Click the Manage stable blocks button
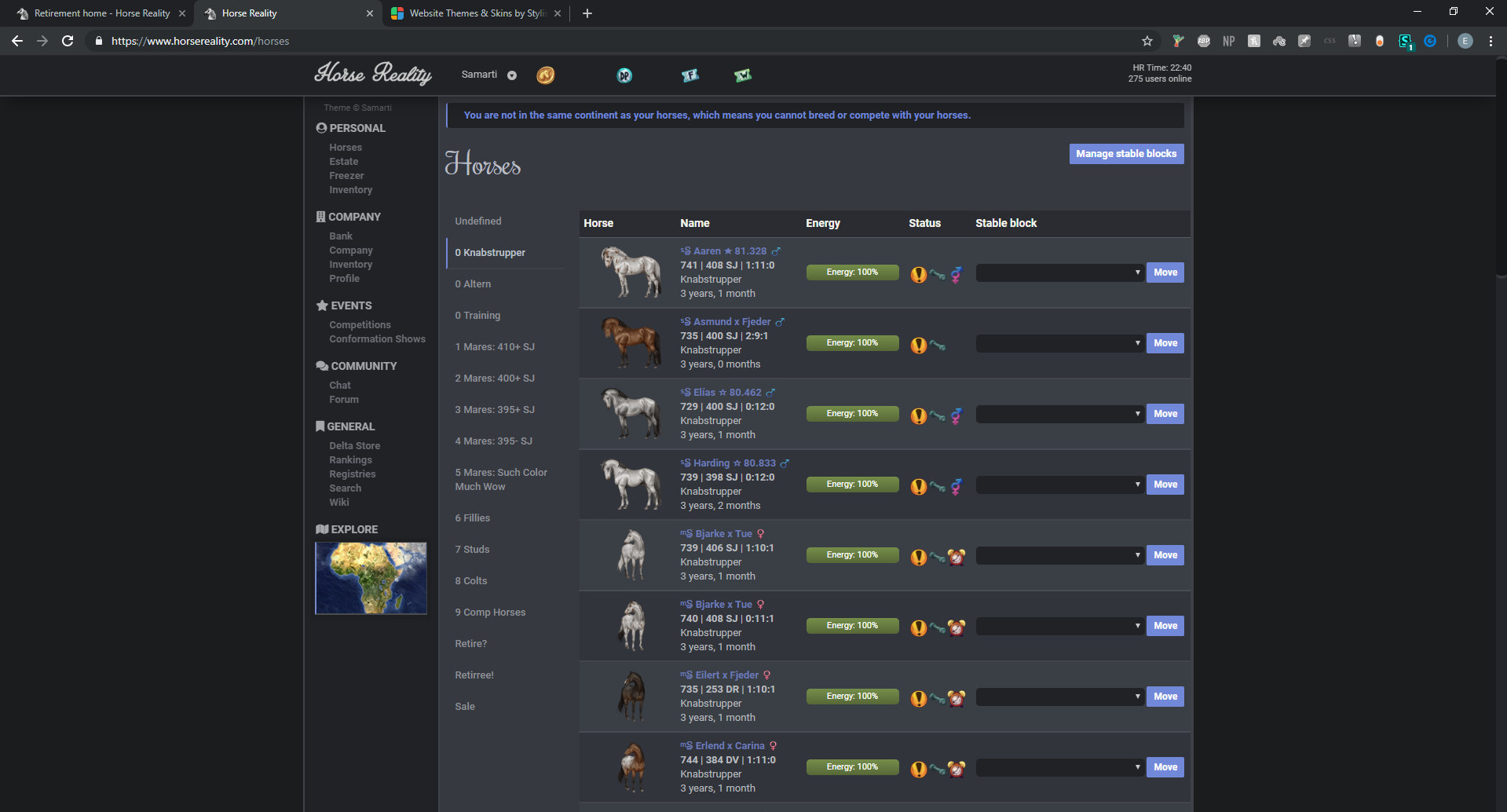The height and width of the screenshot is (812, 1507). 1126,153
